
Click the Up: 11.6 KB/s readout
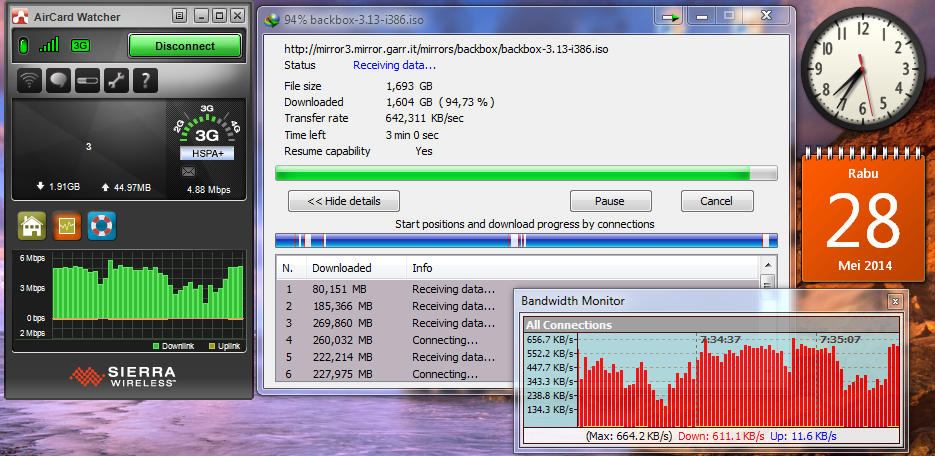coord(803,436)
